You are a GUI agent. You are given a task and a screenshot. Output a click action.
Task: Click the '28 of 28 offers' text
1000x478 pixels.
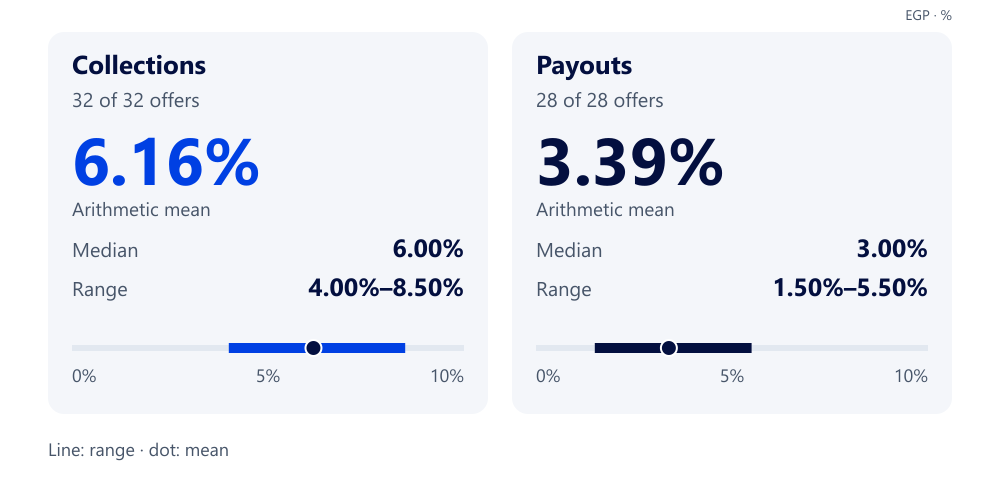(599, 101)
